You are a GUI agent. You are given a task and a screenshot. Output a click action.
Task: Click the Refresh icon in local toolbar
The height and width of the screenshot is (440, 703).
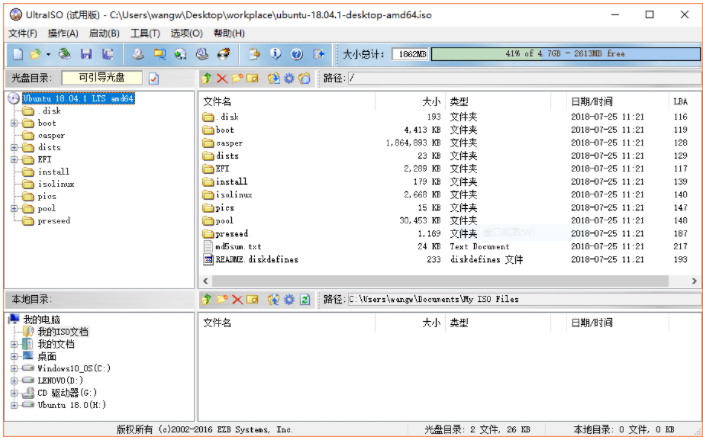click(305, 300)
